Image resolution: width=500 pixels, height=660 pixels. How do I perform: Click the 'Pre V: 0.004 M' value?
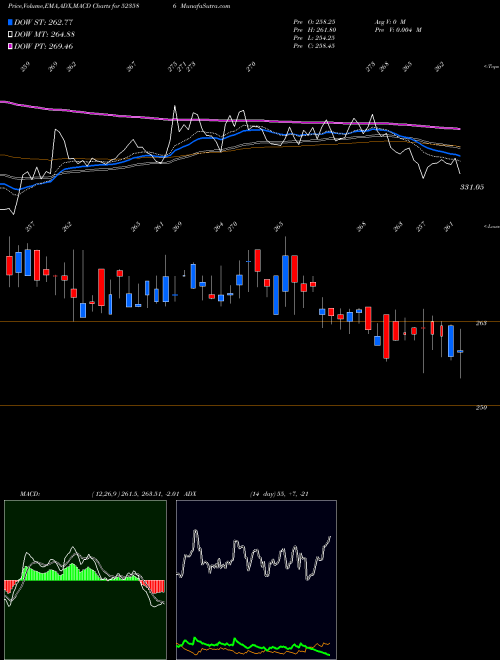coord(398,30)
